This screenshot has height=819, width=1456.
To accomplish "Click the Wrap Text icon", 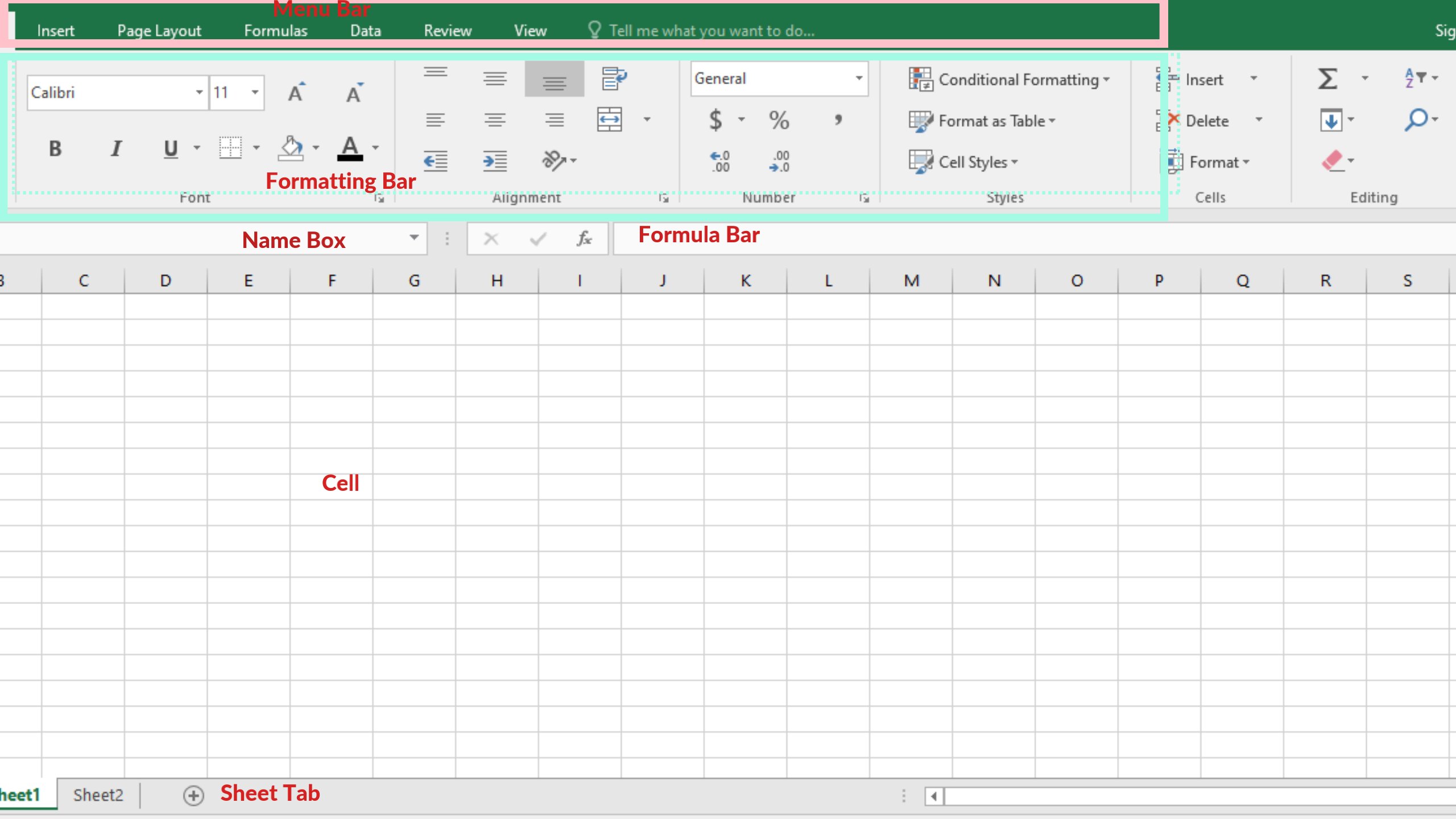I will pyautogui.click(x=613, y=78).
